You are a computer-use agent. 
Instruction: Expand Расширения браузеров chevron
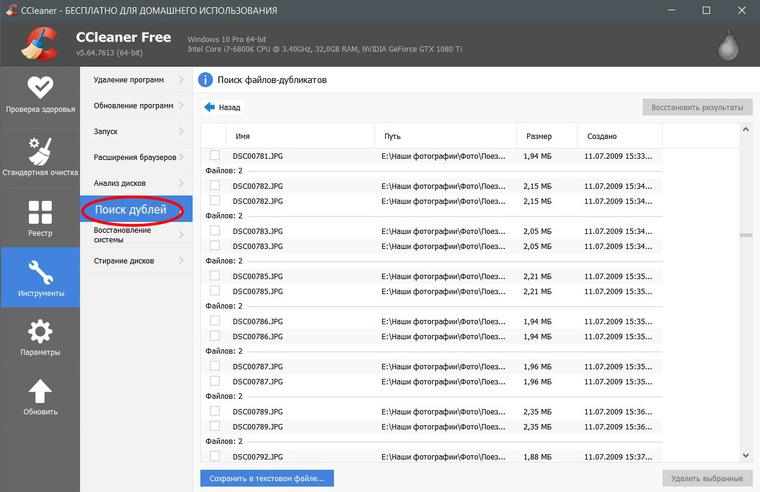coord(181,157)
